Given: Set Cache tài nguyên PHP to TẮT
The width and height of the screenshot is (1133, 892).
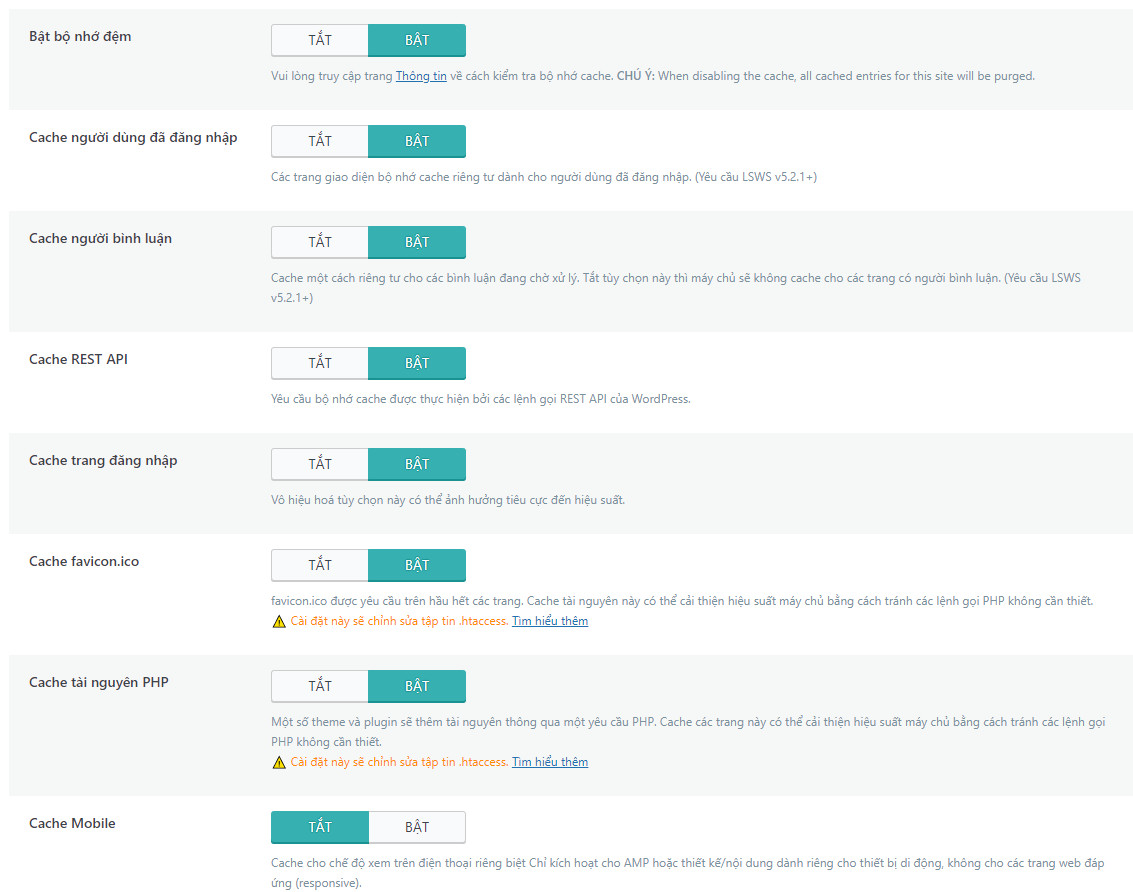Looking at the screenshot, I should [320, 686].
